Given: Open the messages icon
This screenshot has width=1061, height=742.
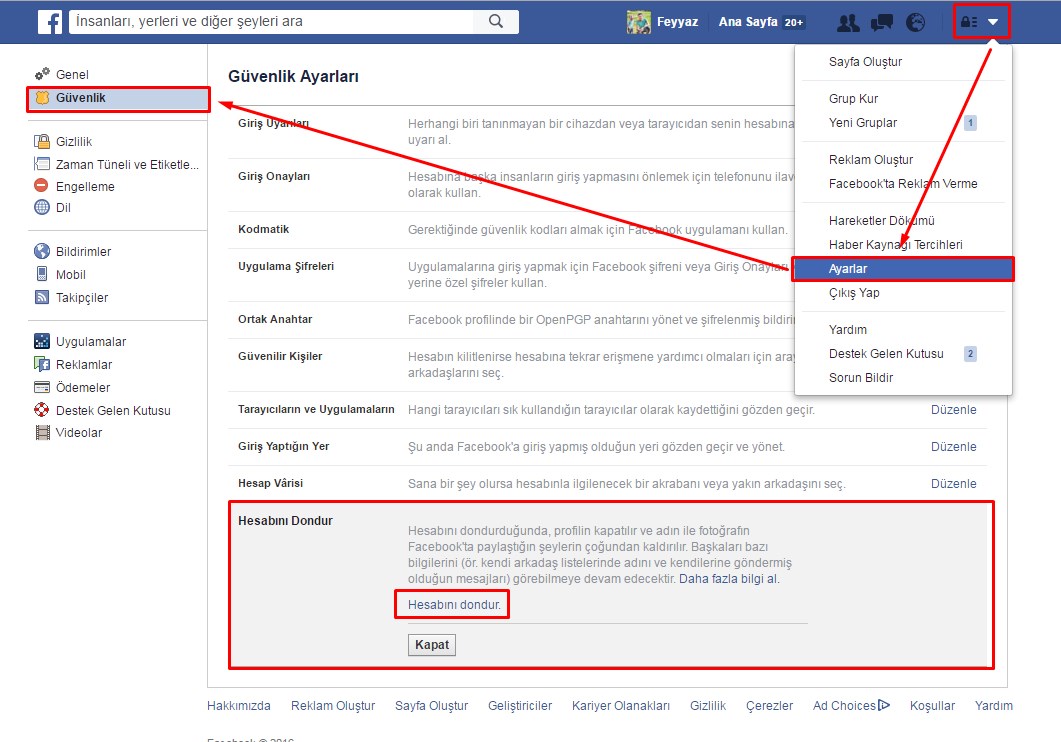Looking at the screenshot, I should (881, 22).
